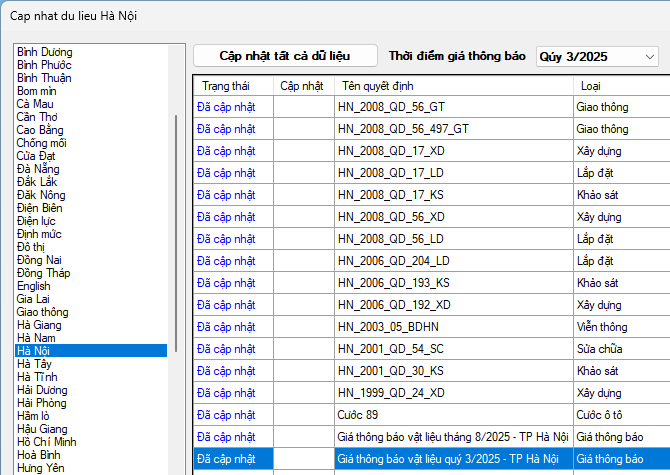Click 'Cập nhật' column header
The image size is (670, 475).
pyautogui.click(x=301, y=86)
